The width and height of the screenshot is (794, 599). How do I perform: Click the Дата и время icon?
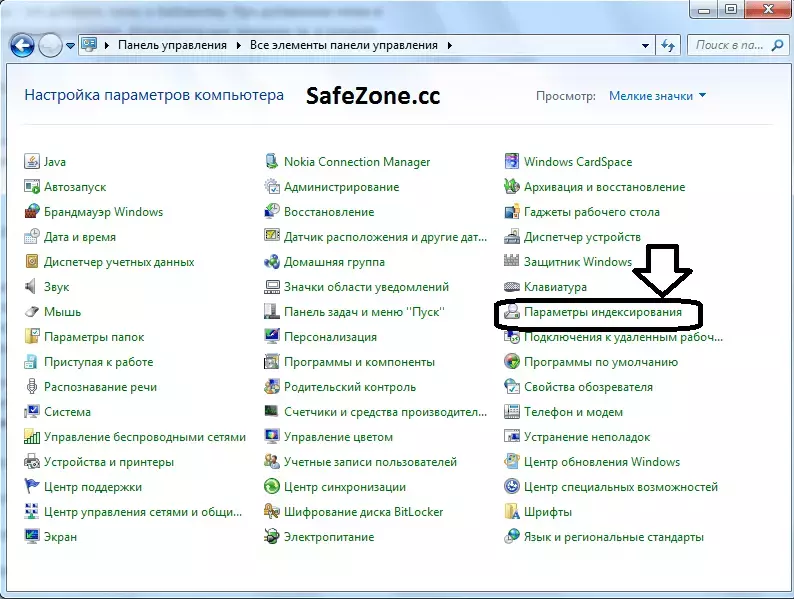[x=32, y=236]
